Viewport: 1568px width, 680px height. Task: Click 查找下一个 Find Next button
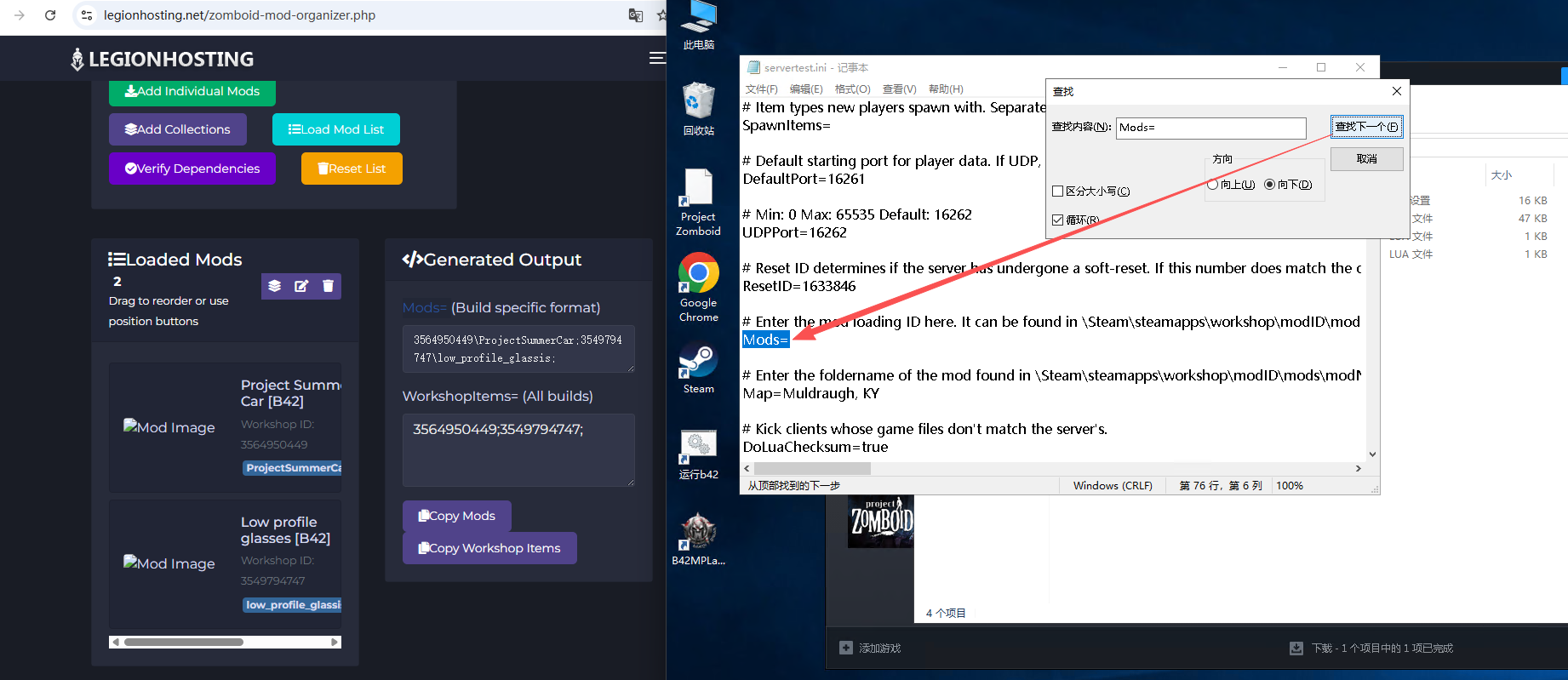click(x=1366, y=127)
